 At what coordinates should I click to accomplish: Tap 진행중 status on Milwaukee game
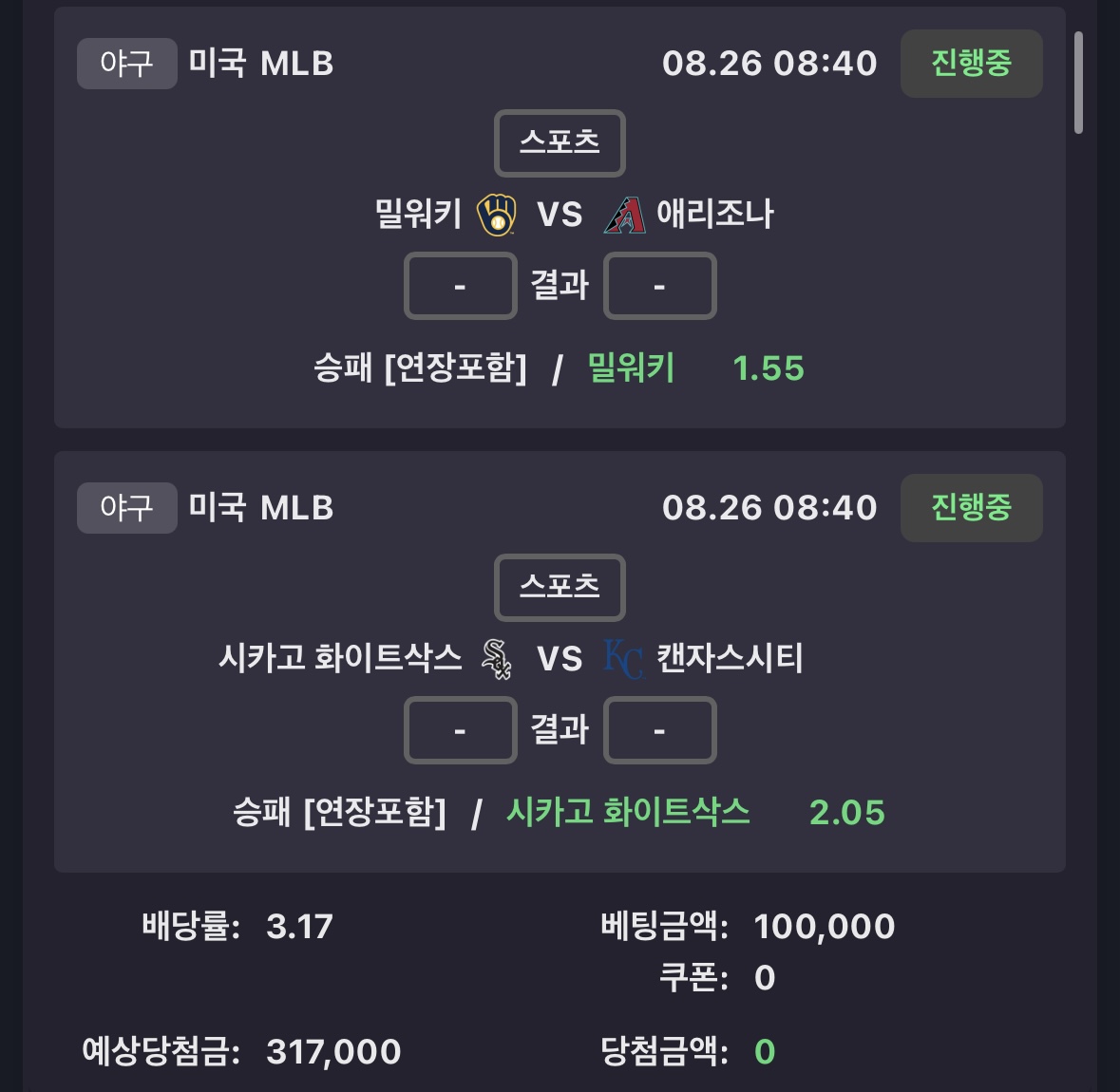(972, 64)
